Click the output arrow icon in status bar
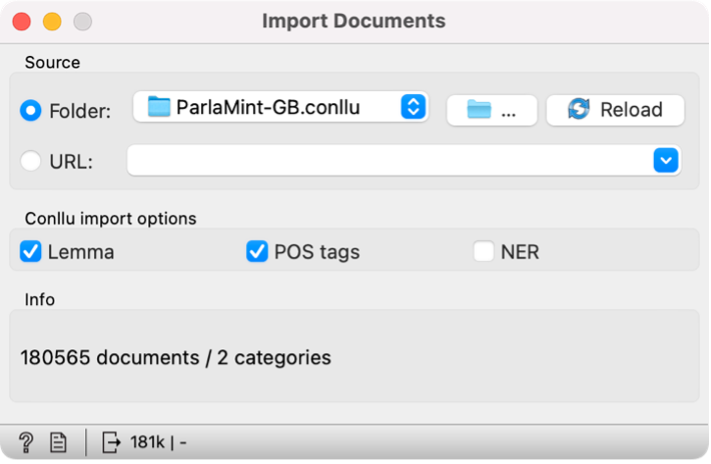The height and width of the screenshot is (464, 711). [x=110, y=441]
